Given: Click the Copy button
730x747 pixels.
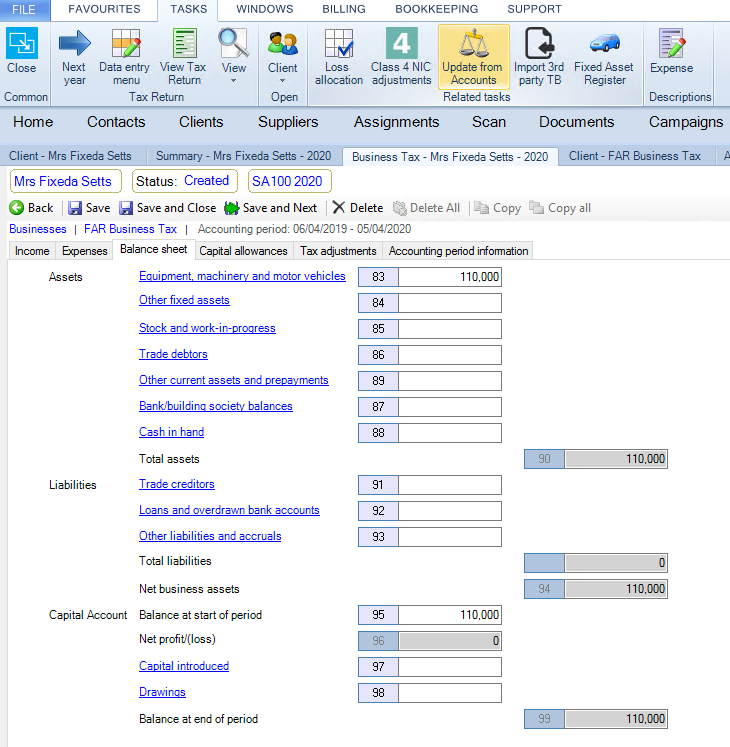Looking at the screenshot, I should click(x=497, y=208).
